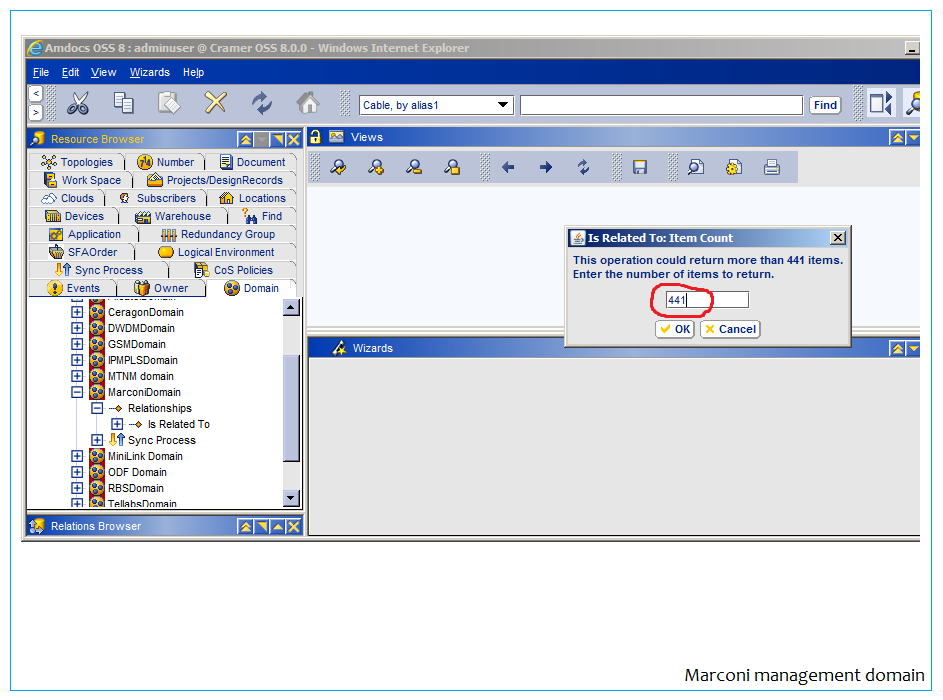Switch to the Devices tab

[75, 216]
